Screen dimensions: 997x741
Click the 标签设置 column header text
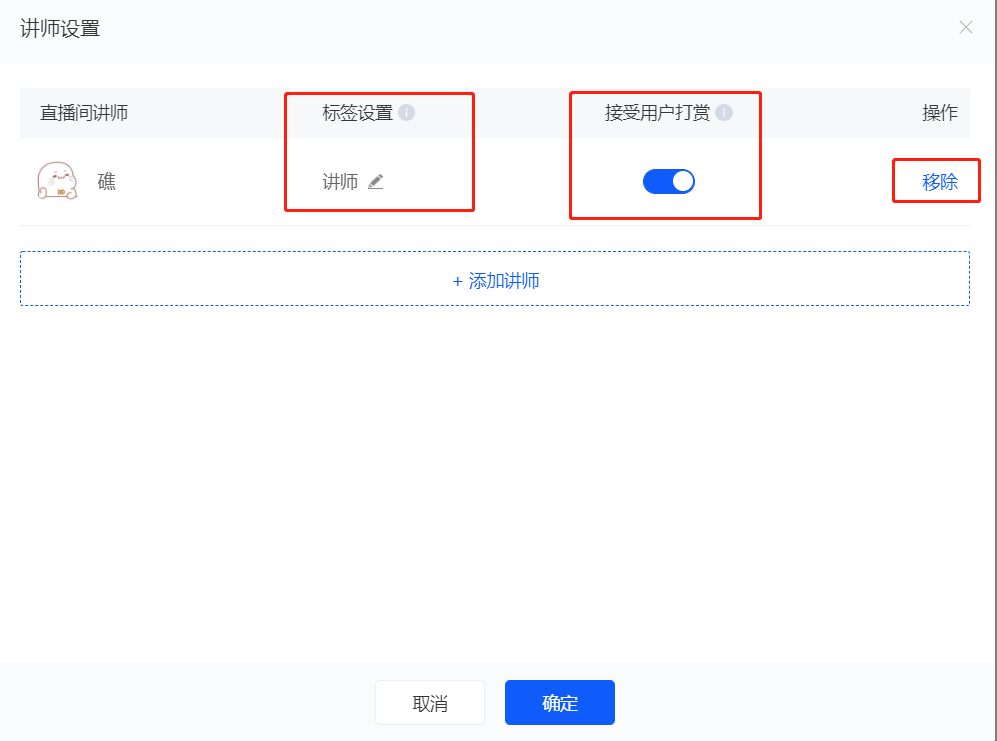[x=357, y=113]
